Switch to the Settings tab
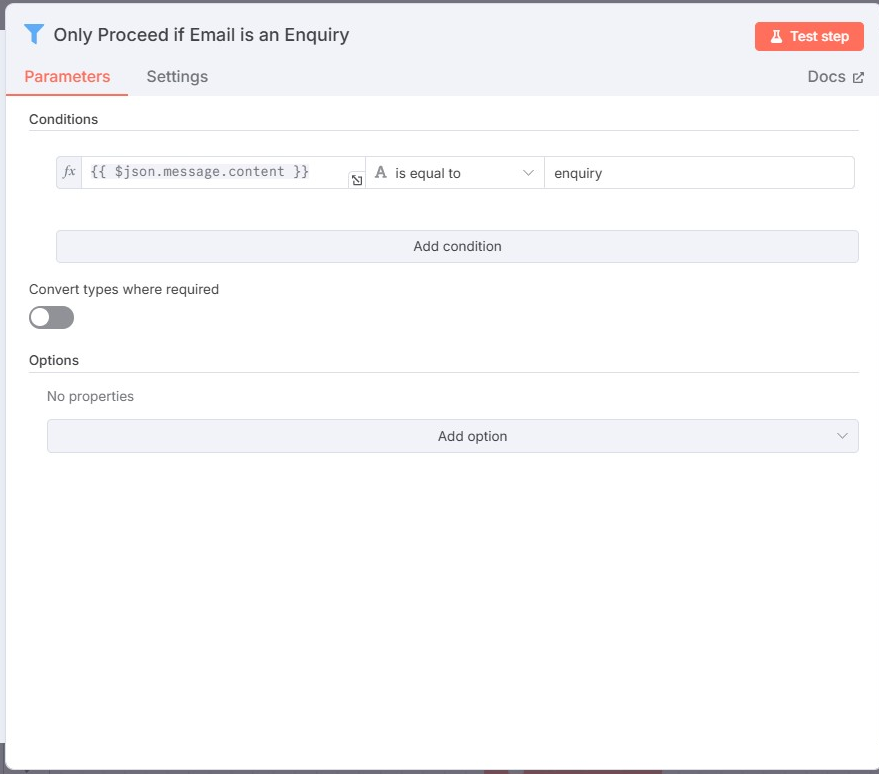Image resolution: width=879 pixels, height=774 pixels. pos(177,77)
